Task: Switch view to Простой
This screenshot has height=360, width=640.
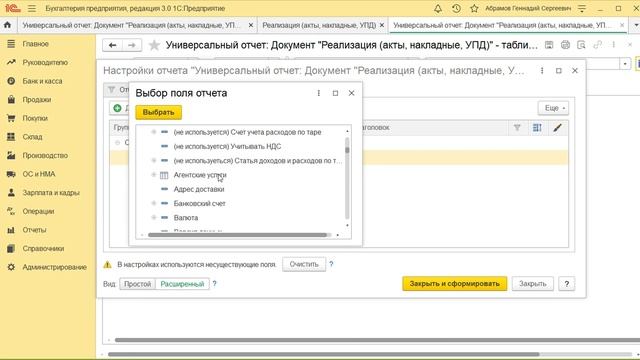Action: [x=138, y=284]
